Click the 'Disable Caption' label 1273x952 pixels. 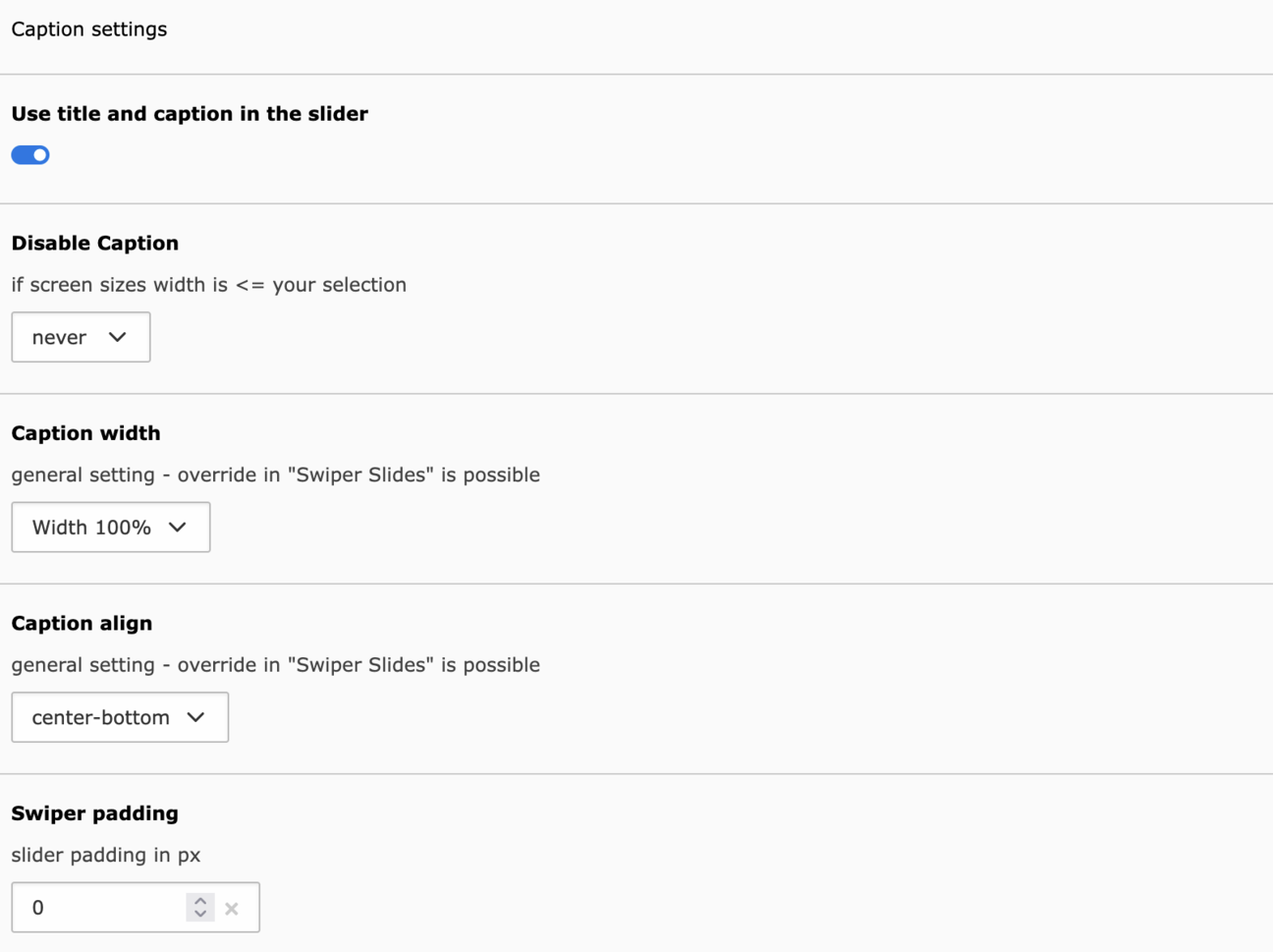[x=95, y=244]
